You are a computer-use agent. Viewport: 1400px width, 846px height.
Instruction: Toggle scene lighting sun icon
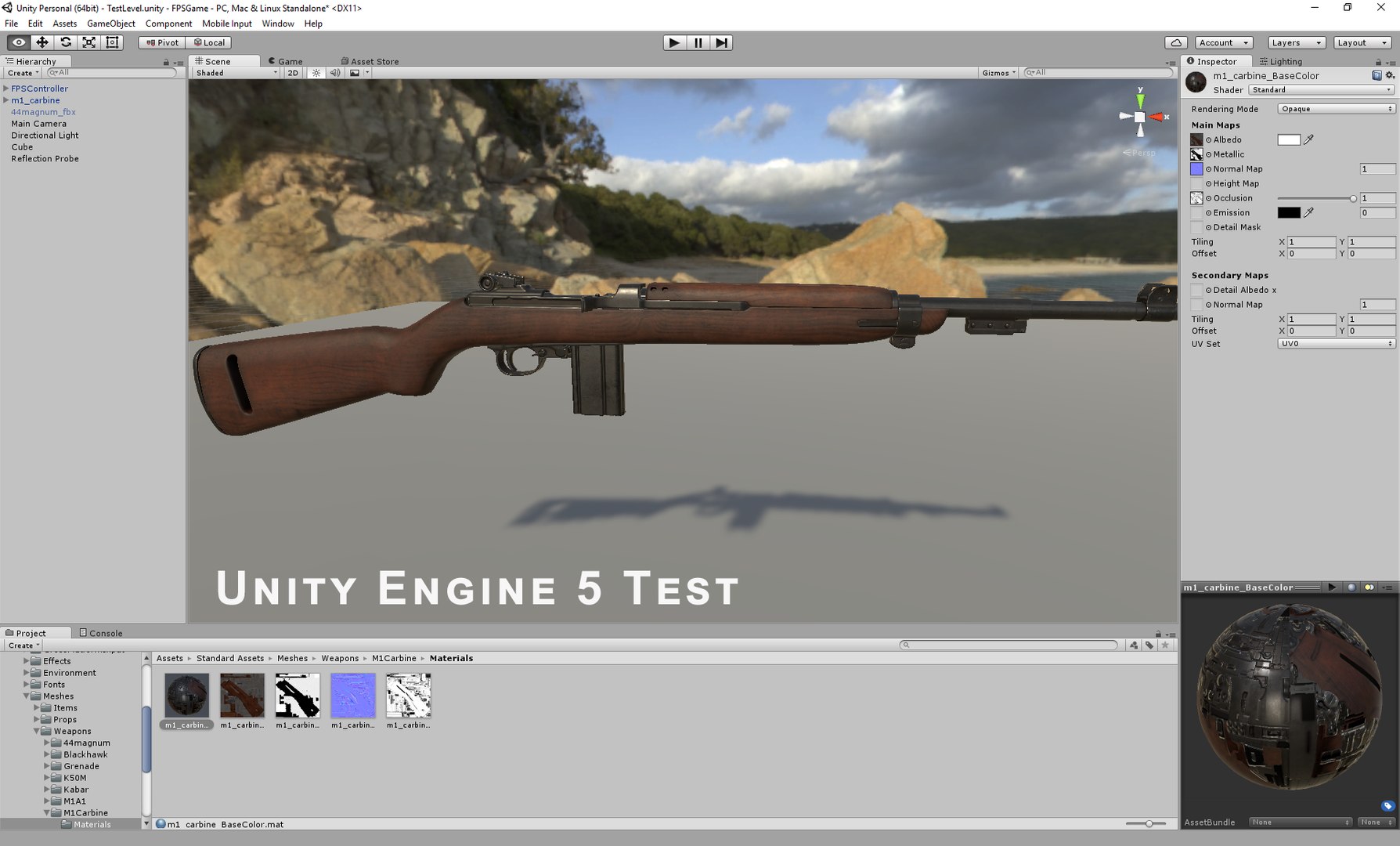click(x=316, y=73)
